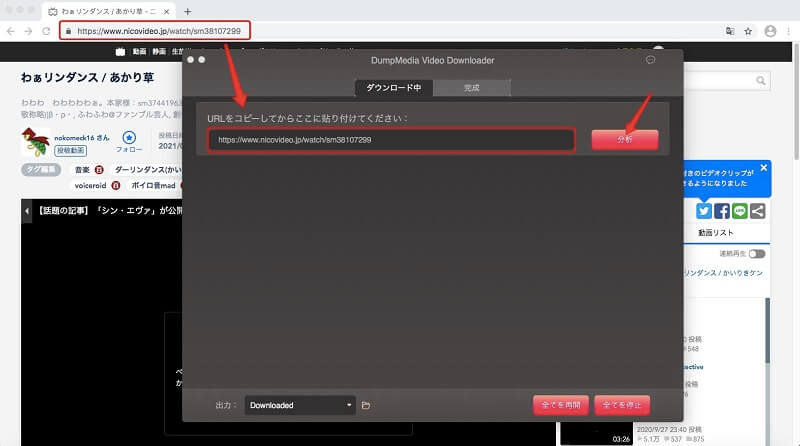
Task: Share video on Facebook
Action: 722,211
